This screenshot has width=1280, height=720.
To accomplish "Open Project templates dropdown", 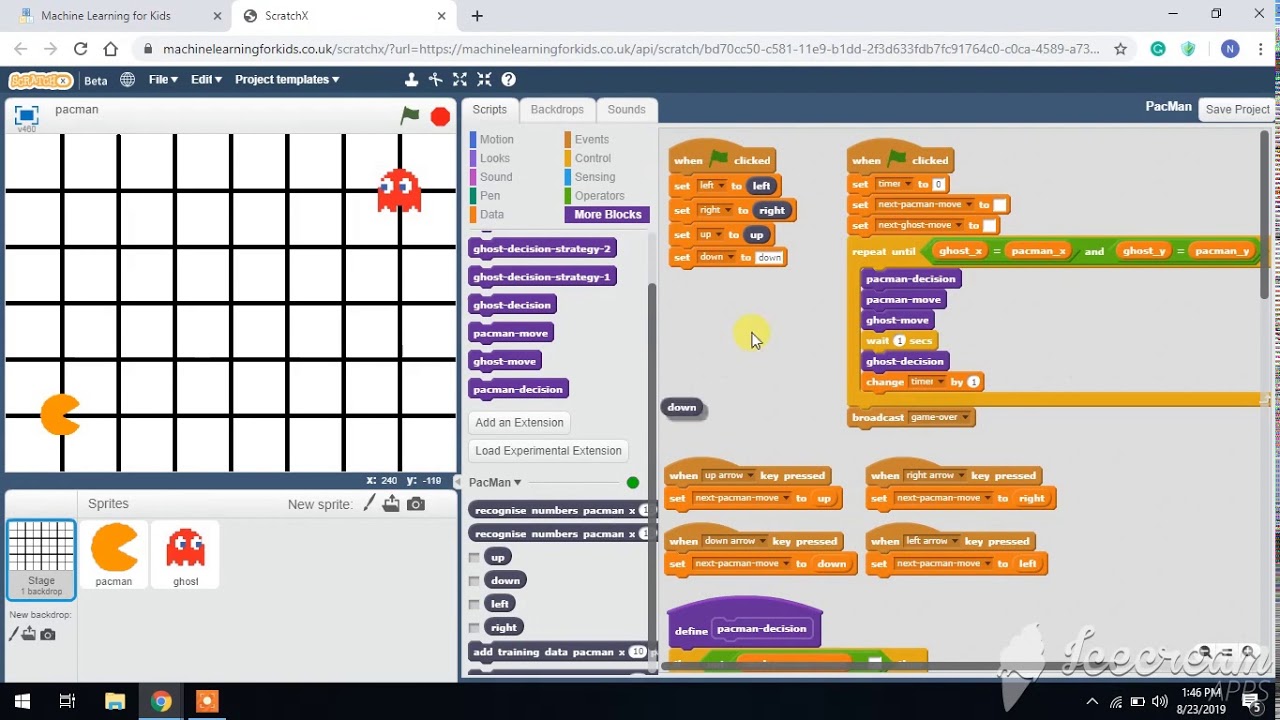I will [x=287, y=80].
